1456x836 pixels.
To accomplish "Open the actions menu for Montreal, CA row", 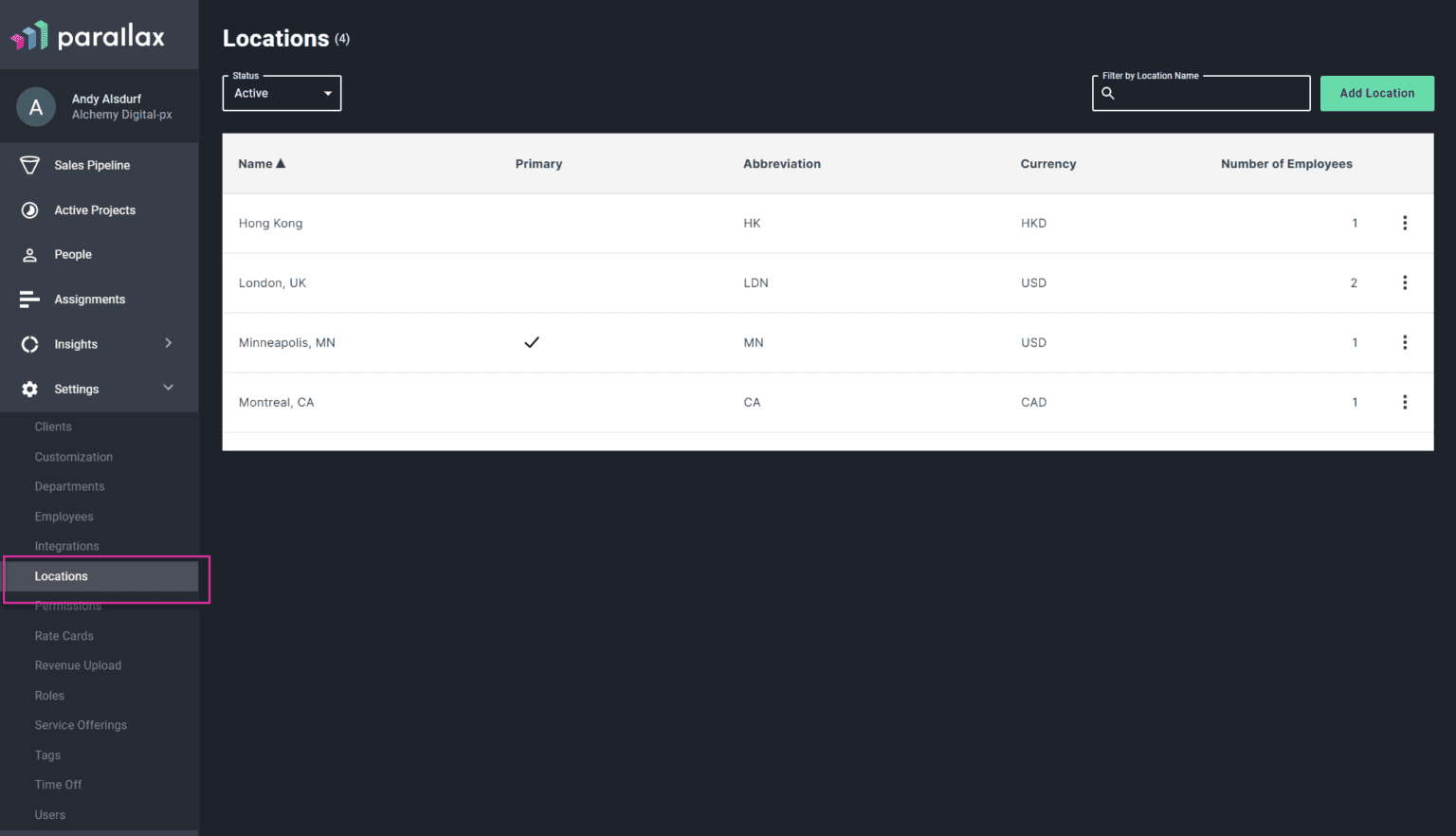I will point(1406,402).
